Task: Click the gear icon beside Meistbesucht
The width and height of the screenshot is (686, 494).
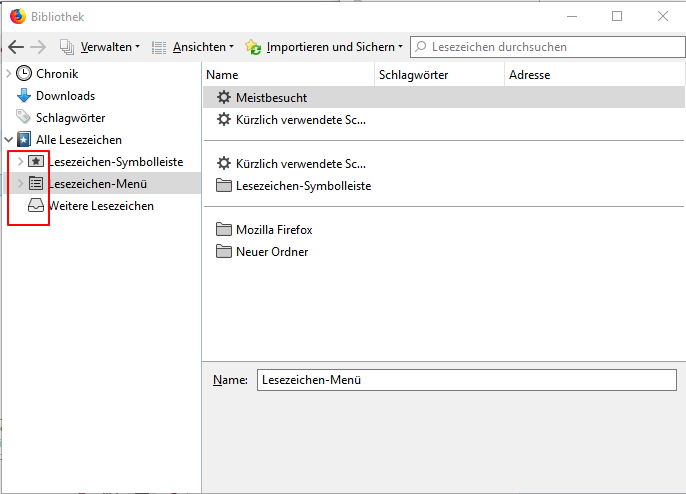Action: (223, 98)
